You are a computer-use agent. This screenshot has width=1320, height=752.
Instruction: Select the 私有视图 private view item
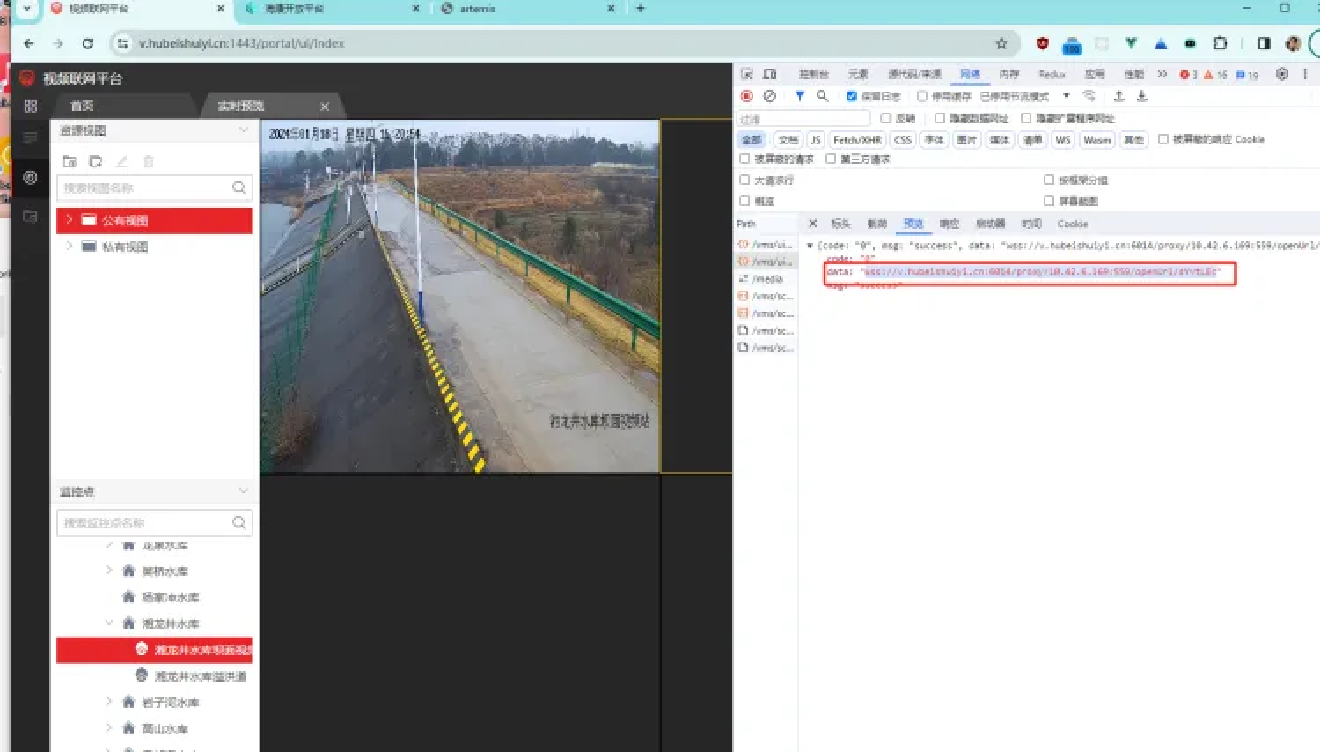(x=124, y=247)
